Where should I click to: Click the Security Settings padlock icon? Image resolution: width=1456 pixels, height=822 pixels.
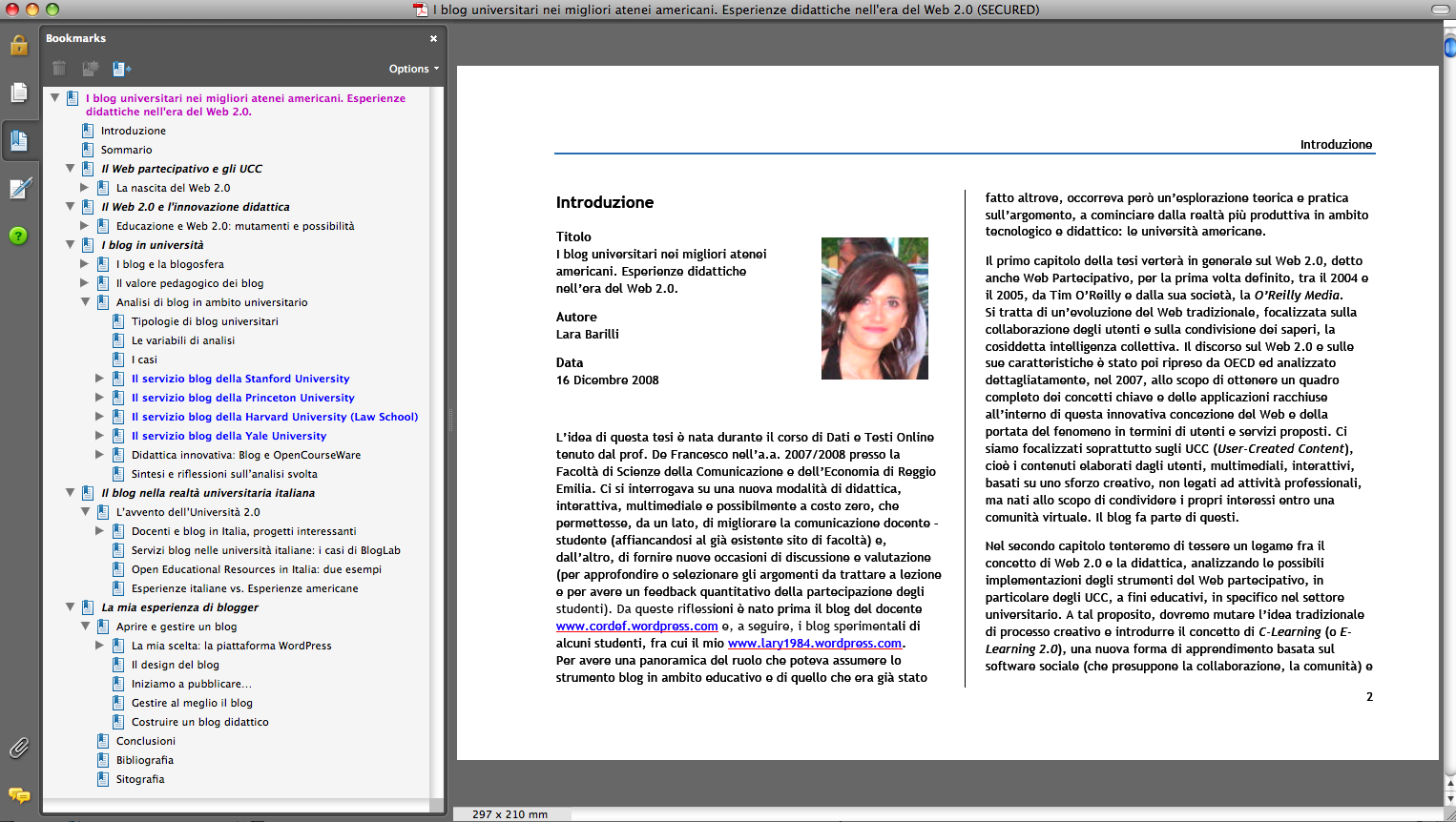click(19, 45)
